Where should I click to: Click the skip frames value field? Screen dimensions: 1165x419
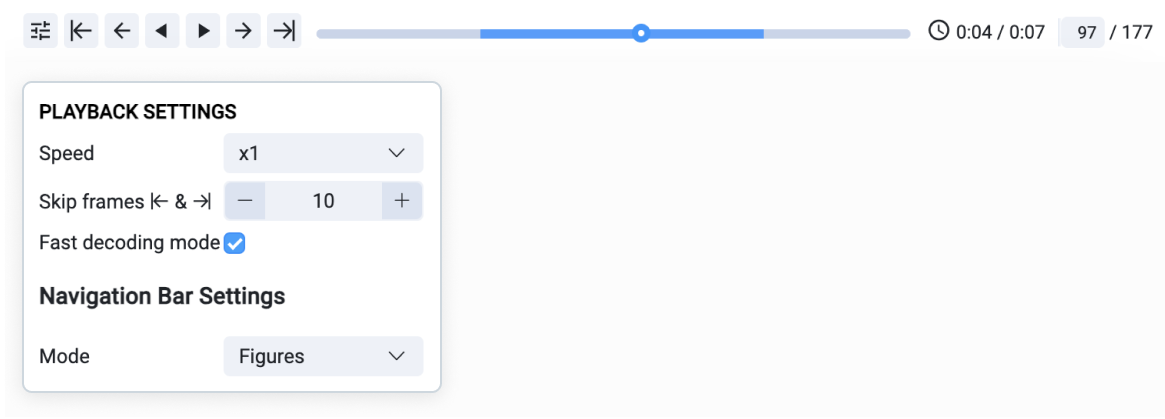click(x=323, y=201)
